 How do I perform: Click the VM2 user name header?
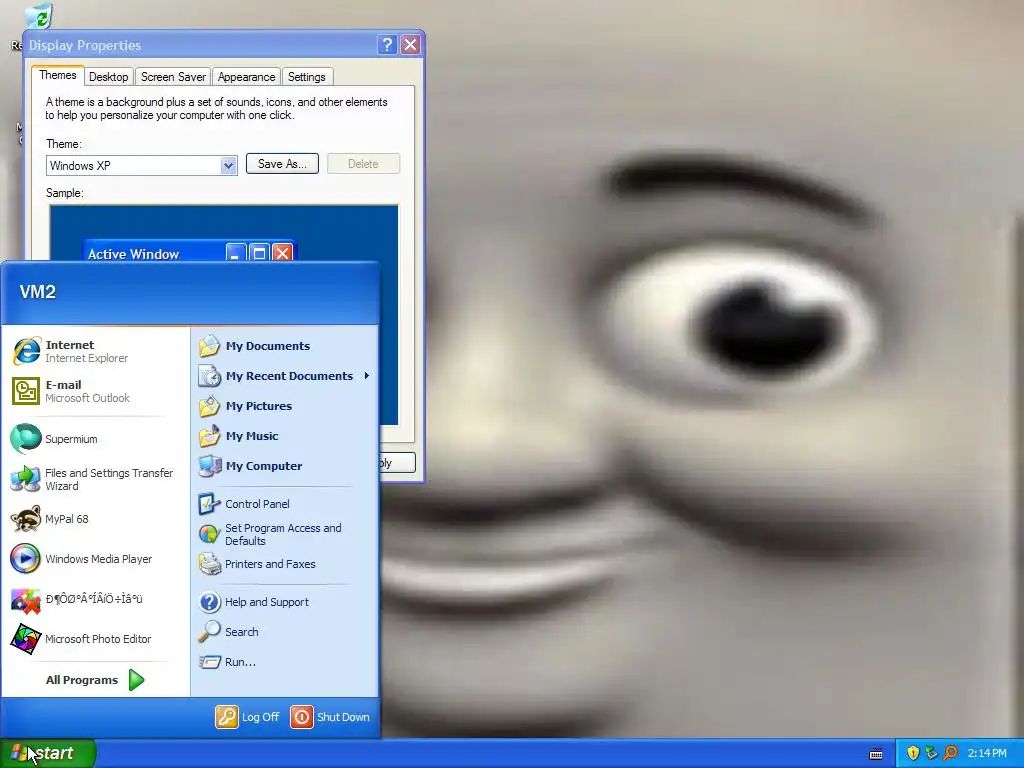click(x=38, y=292)
